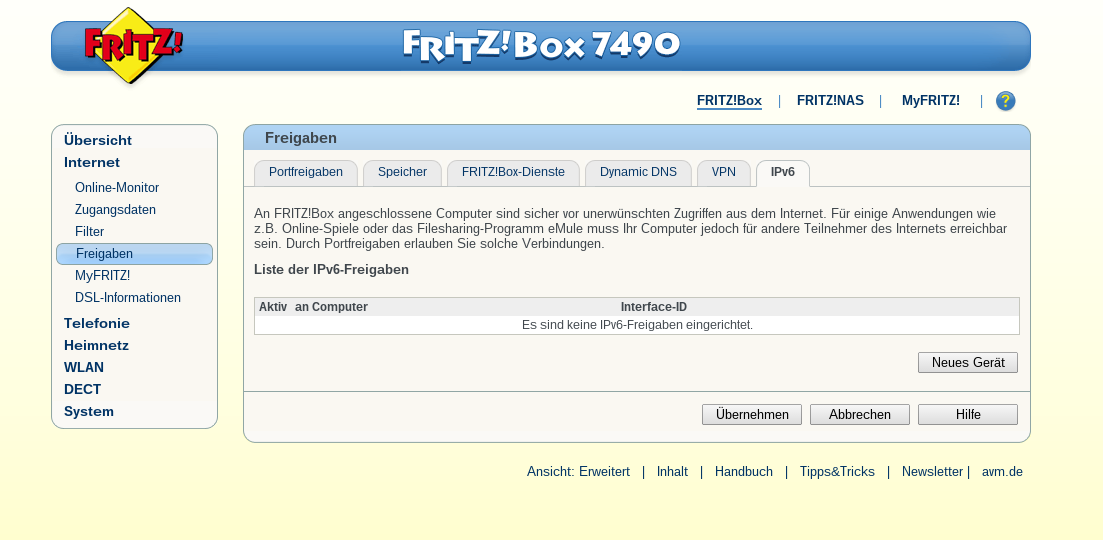This screenshot has height=540, width=1103.
Task: Select Zugangsdaten in the Internet menu
Action: tap(115, 210)
